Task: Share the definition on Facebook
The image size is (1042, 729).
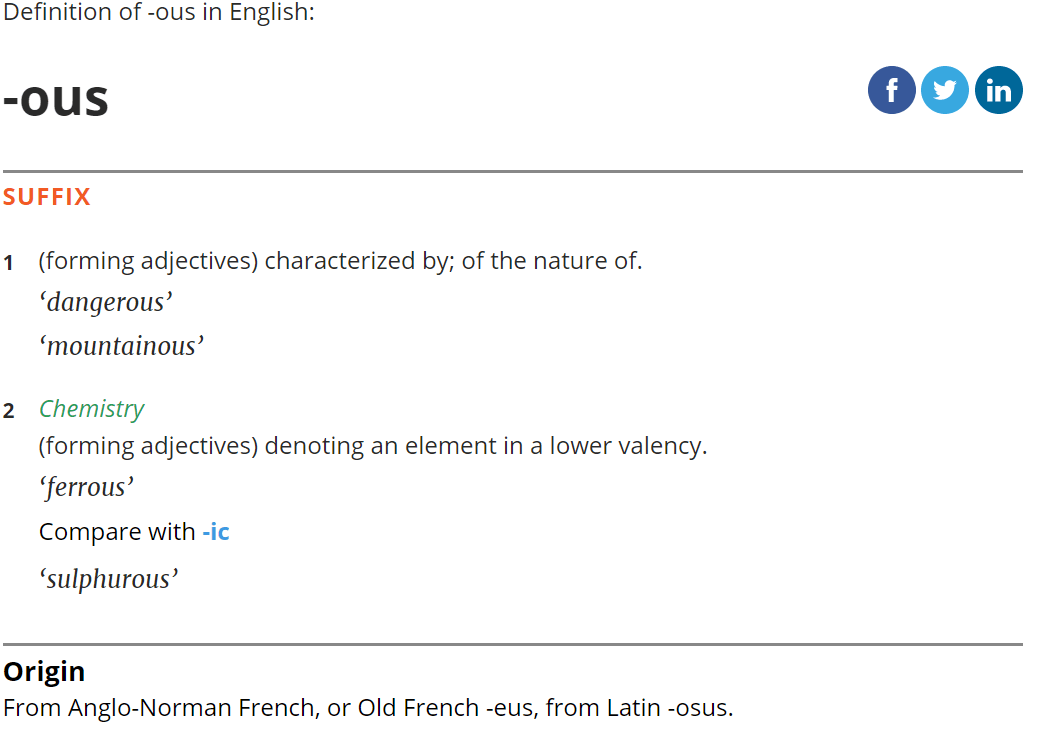Action: (x=891, y=90)
